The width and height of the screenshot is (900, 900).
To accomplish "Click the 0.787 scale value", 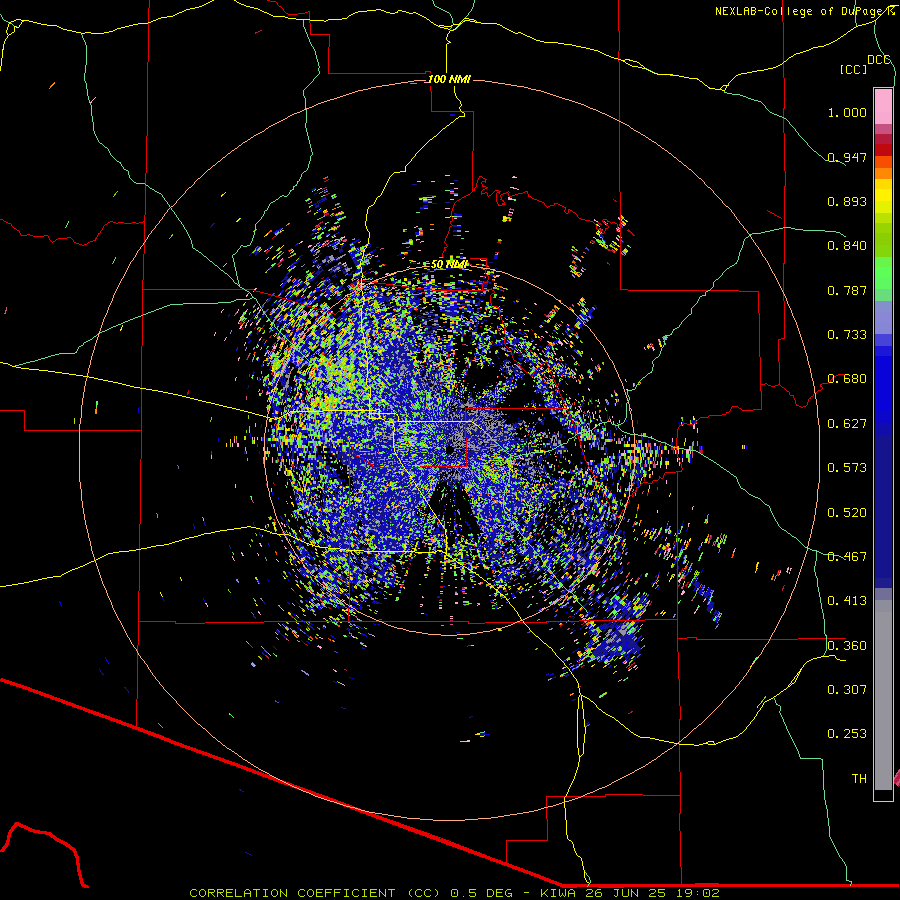I will (847, 290).
